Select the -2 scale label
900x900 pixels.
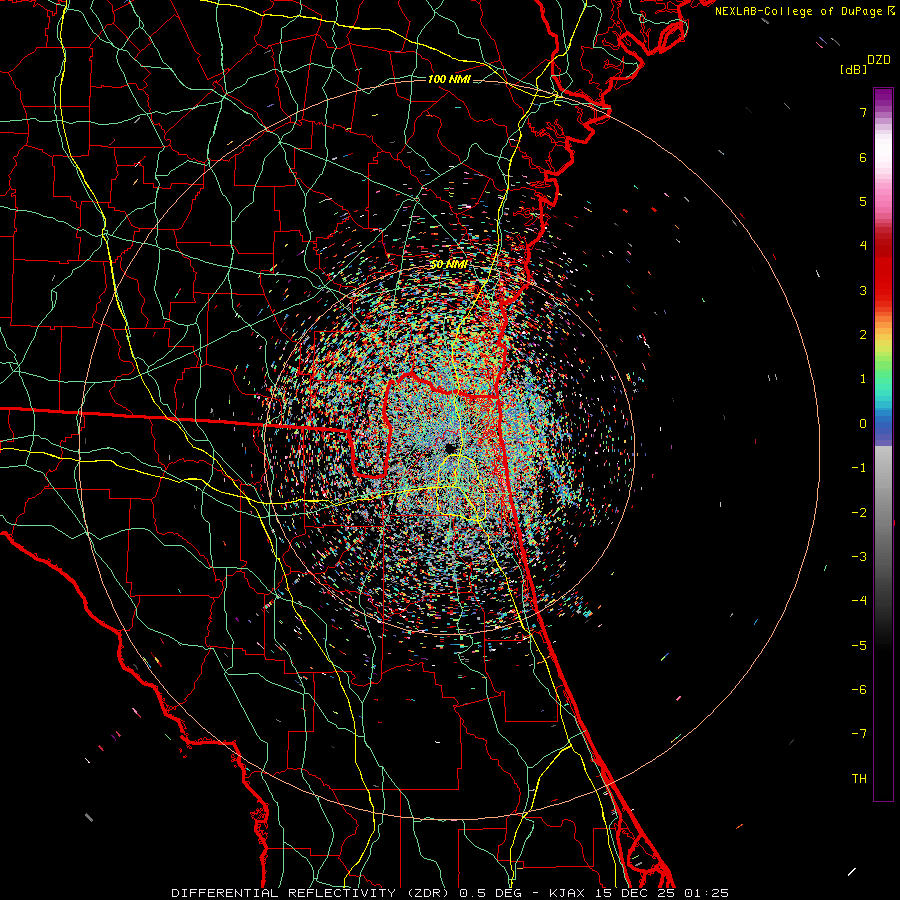(x=859, y=513)
